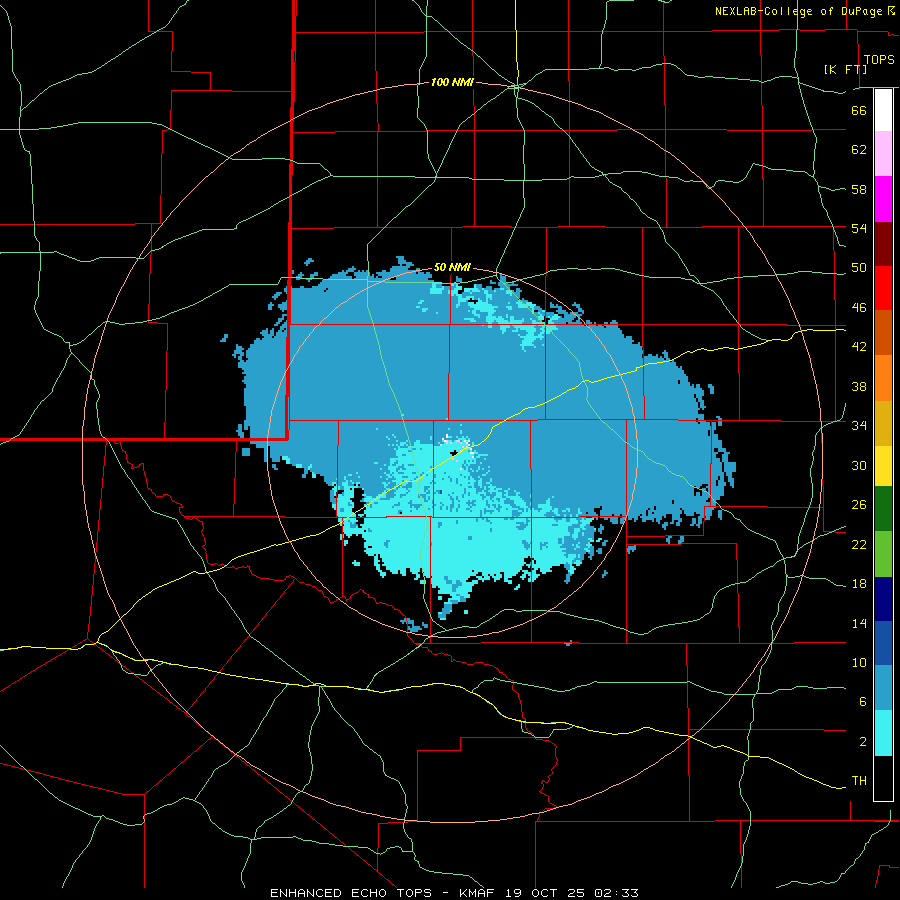900x900 pixels.
Task: Click the gold legend swatch near 34
Action: pos(883,423)
